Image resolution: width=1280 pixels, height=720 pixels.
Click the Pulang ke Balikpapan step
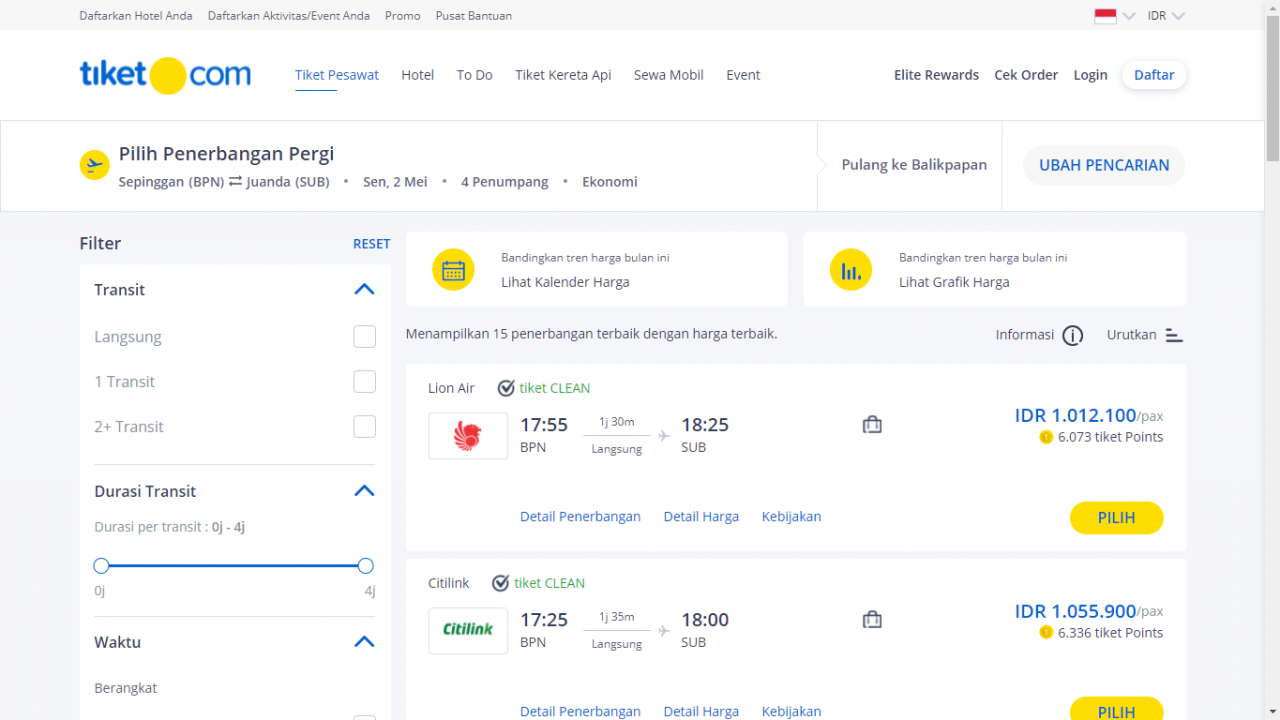pos(914,165)
